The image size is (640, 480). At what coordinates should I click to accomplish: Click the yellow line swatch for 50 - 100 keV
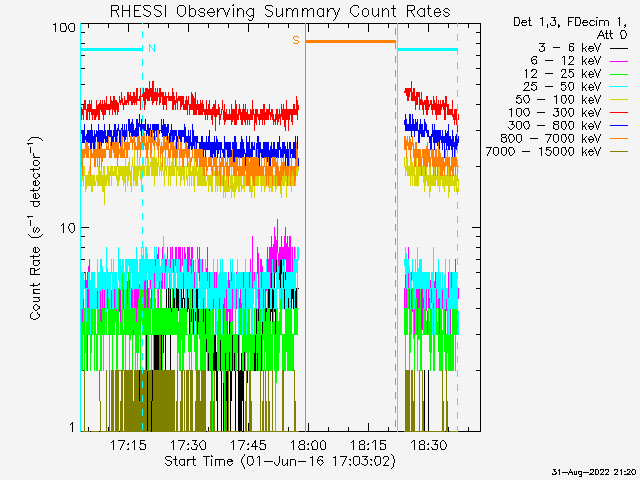pos(619,100)
